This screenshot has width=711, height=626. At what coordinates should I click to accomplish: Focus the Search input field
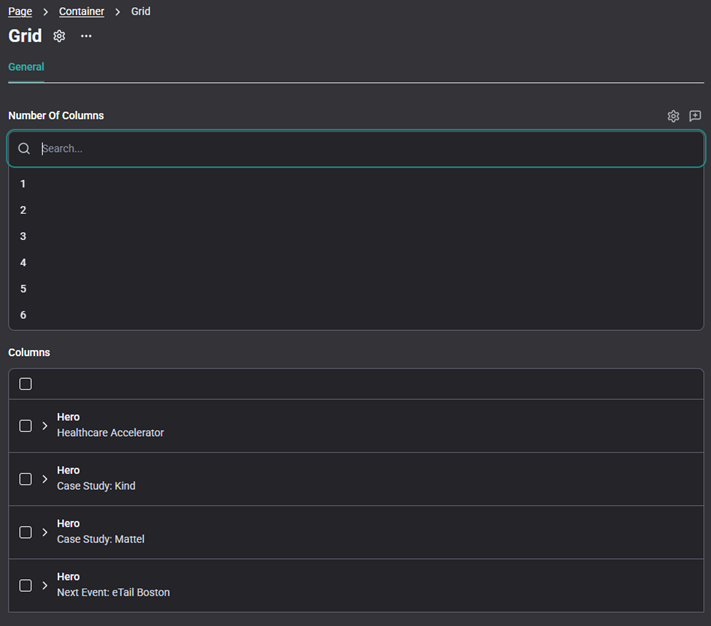pyautogui.click(x=356, y=149)
